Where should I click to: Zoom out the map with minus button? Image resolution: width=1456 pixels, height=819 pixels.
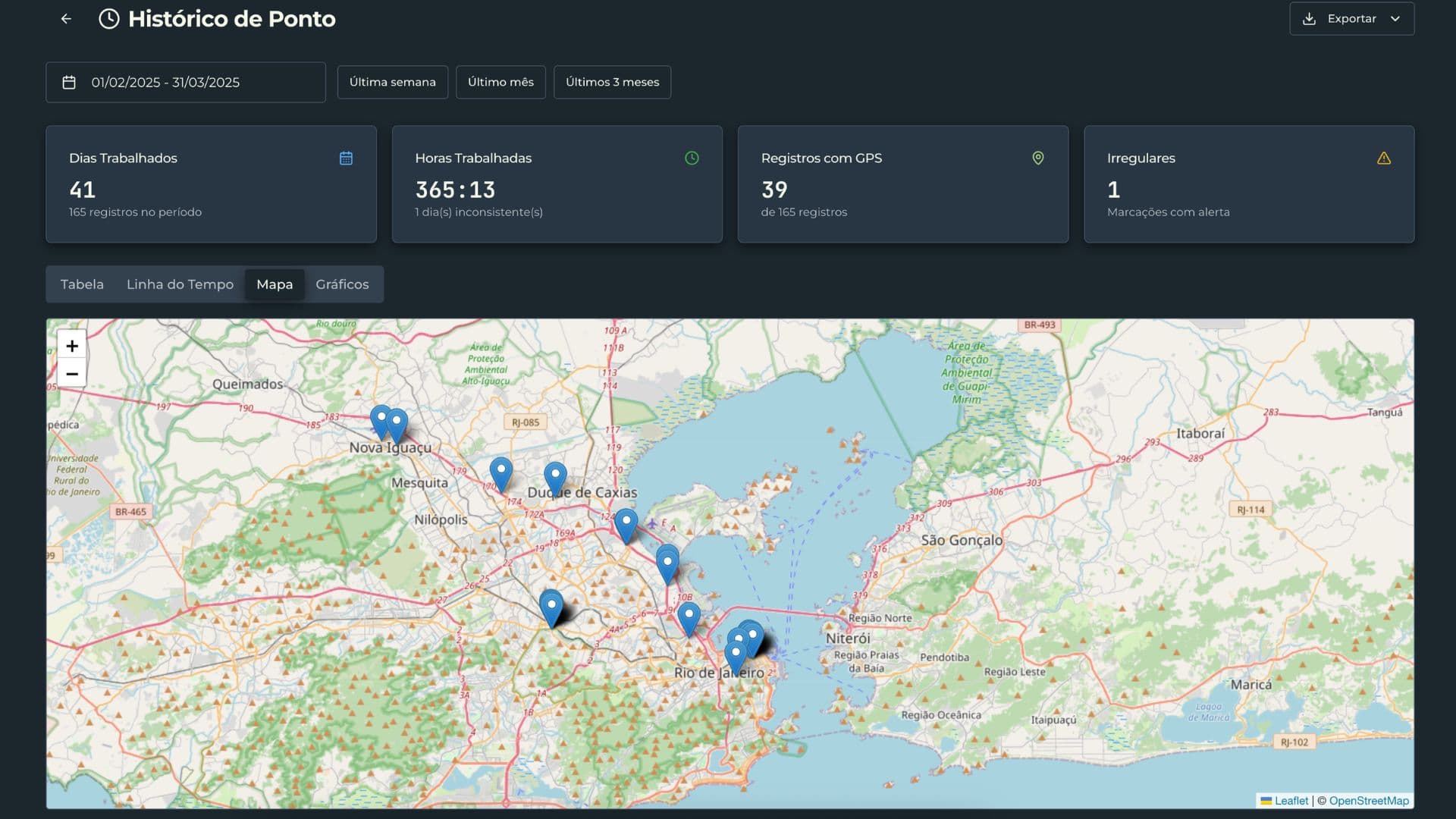[72, 374]
